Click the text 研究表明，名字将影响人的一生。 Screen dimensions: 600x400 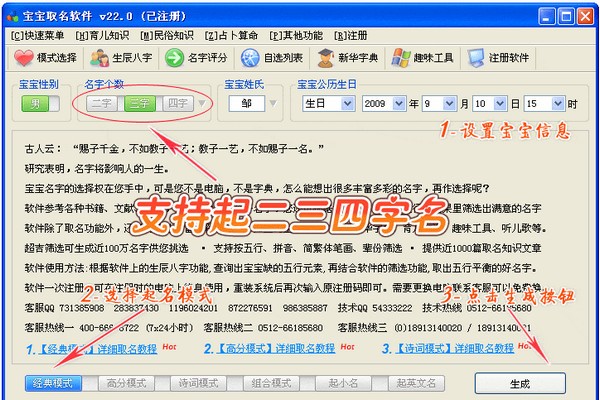click(x=97, y=168)
